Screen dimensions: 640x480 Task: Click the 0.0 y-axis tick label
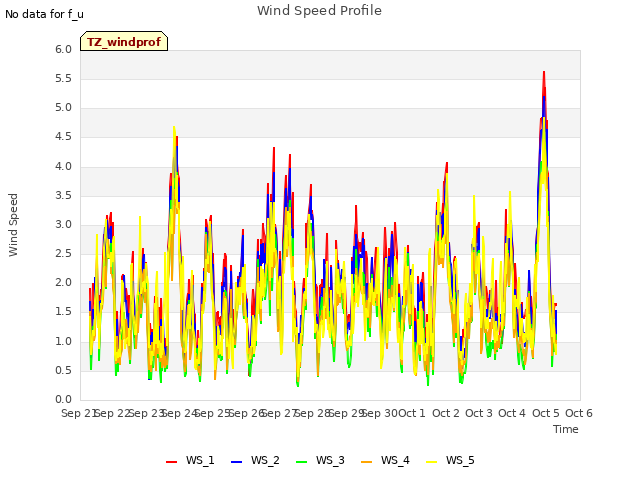pyautogui.click(x=63, y=400)
